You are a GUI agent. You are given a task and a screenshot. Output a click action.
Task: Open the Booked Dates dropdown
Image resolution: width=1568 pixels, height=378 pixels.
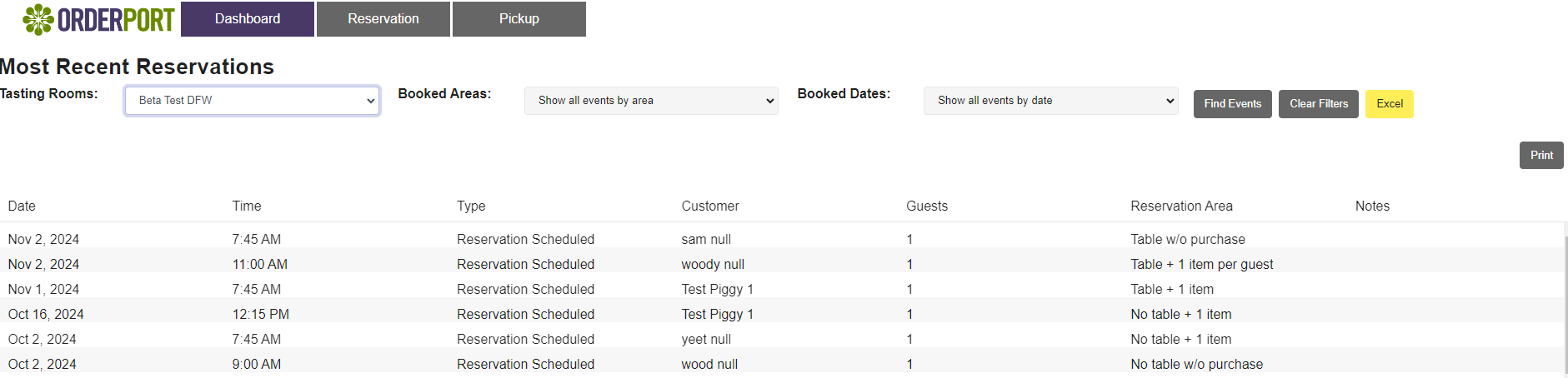(1050, 101)
